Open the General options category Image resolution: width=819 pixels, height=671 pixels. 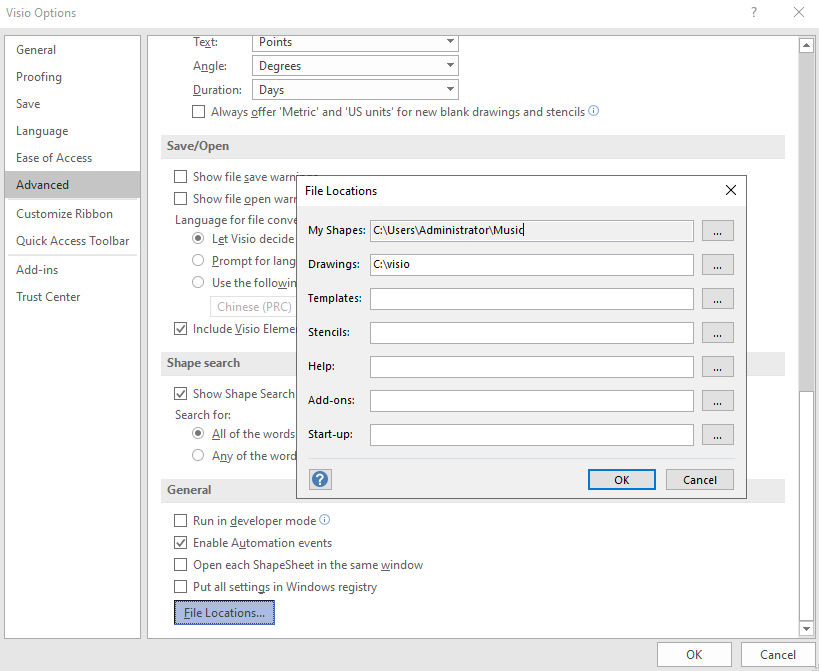pos(73,50)
